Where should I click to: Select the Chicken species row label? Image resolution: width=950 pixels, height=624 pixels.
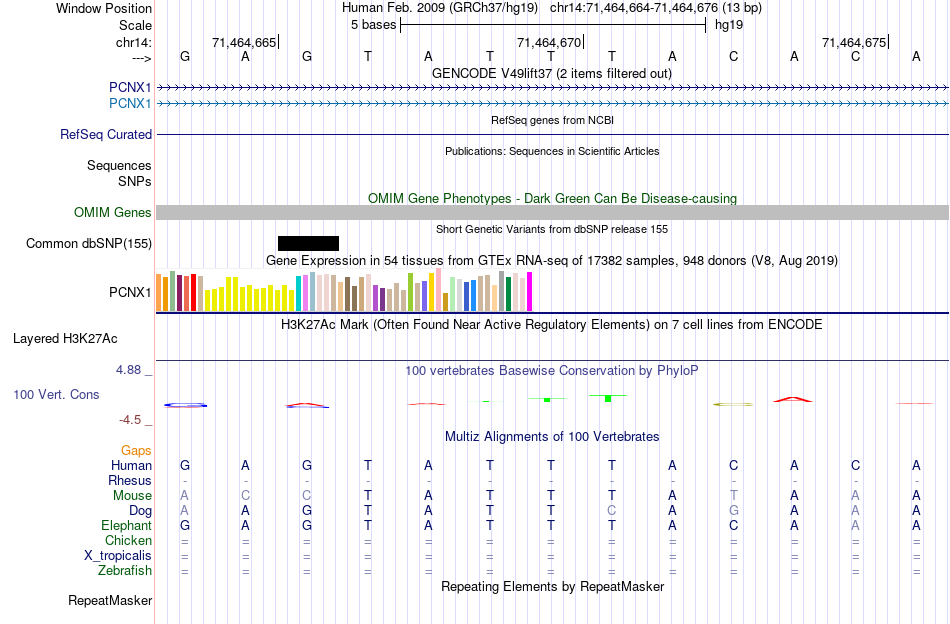[x=128, y=540]
